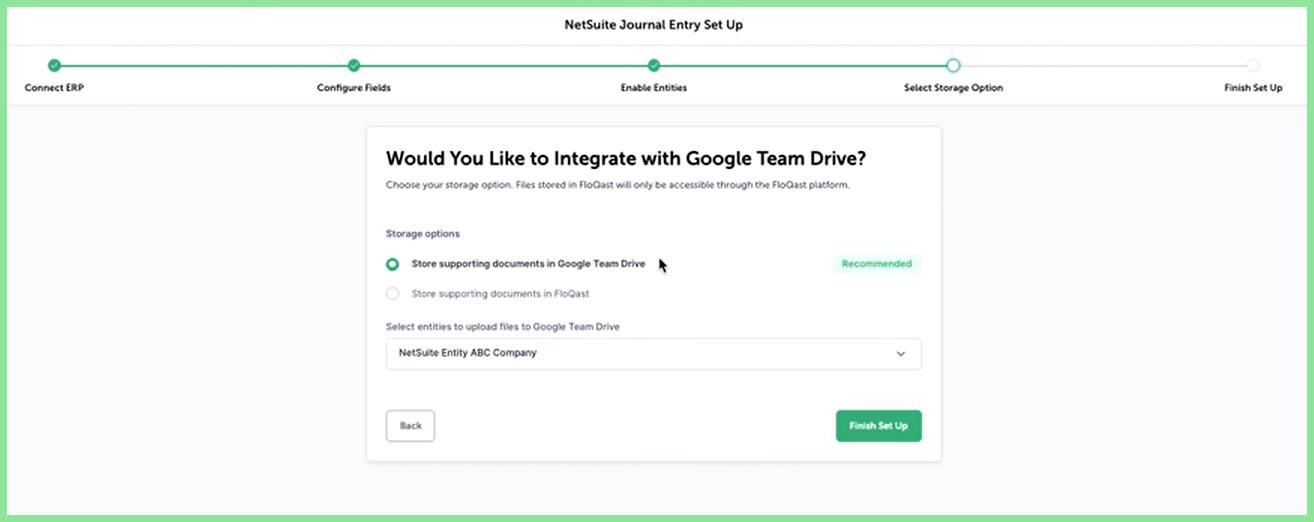Click the Enable Entities step checkmark icon
The height and width of the screenshot is (522, 1314).
point(654,65)
